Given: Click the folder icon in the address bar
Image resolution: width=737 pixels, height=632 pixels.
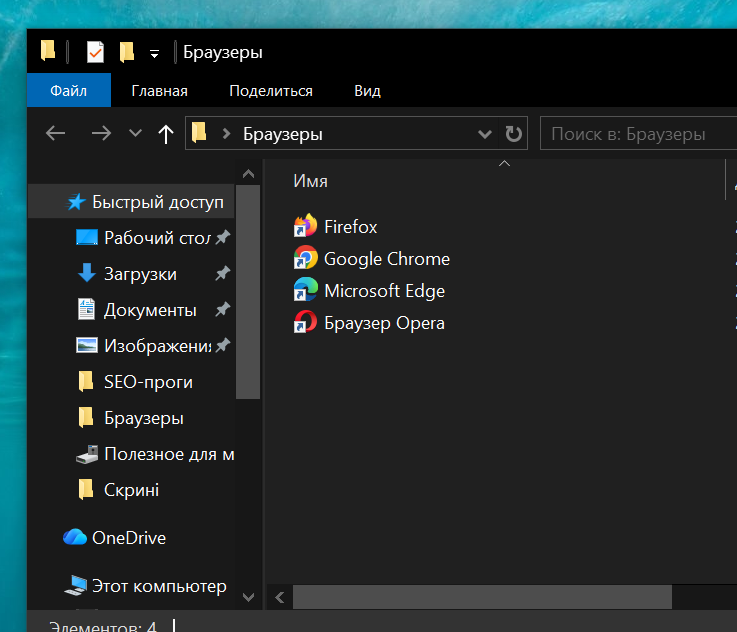Looking at the screenshot, I should coord(199,132).
